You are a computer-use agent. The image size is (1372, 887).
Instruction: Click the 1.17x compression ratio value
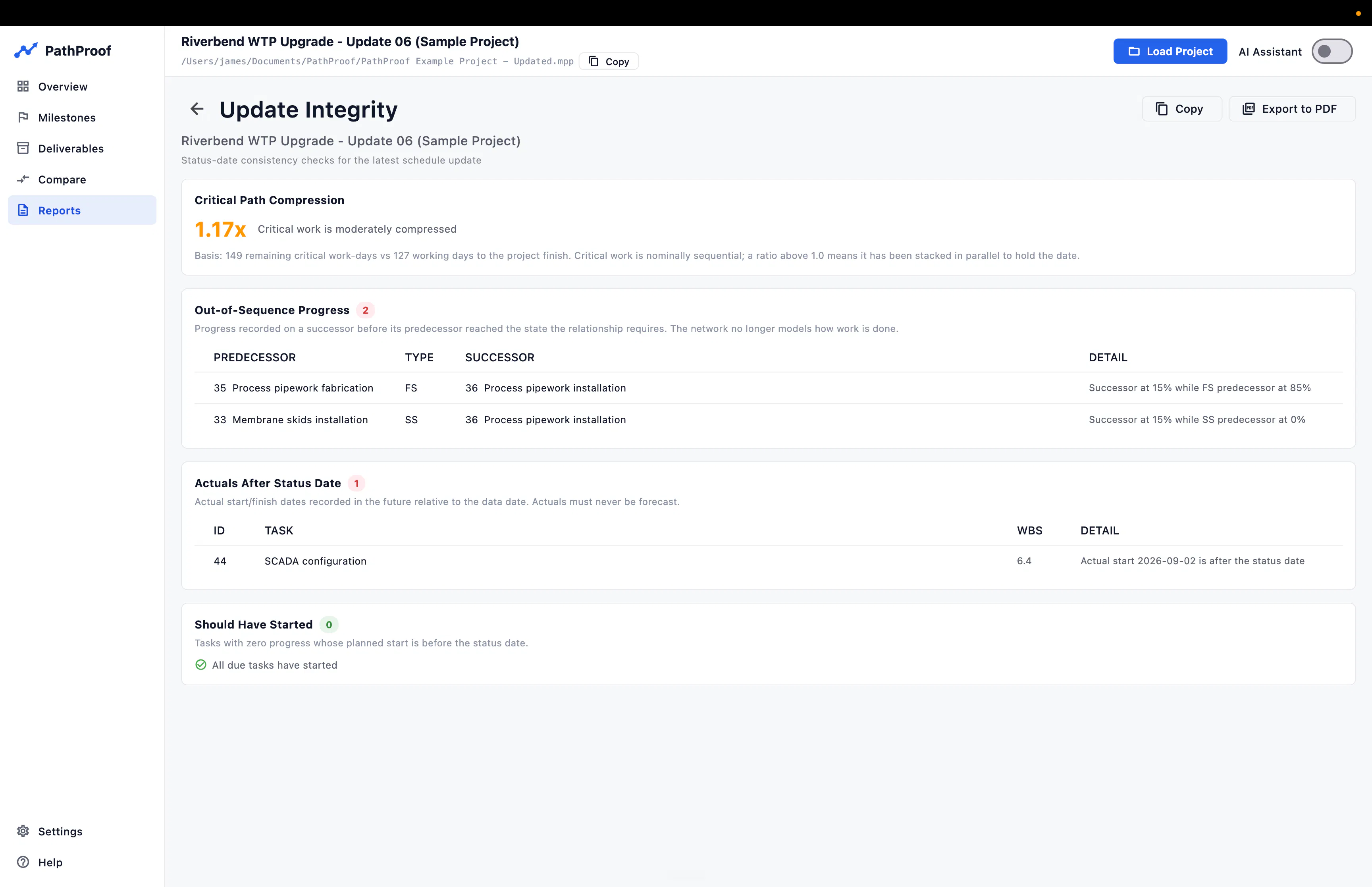[220, 229]
